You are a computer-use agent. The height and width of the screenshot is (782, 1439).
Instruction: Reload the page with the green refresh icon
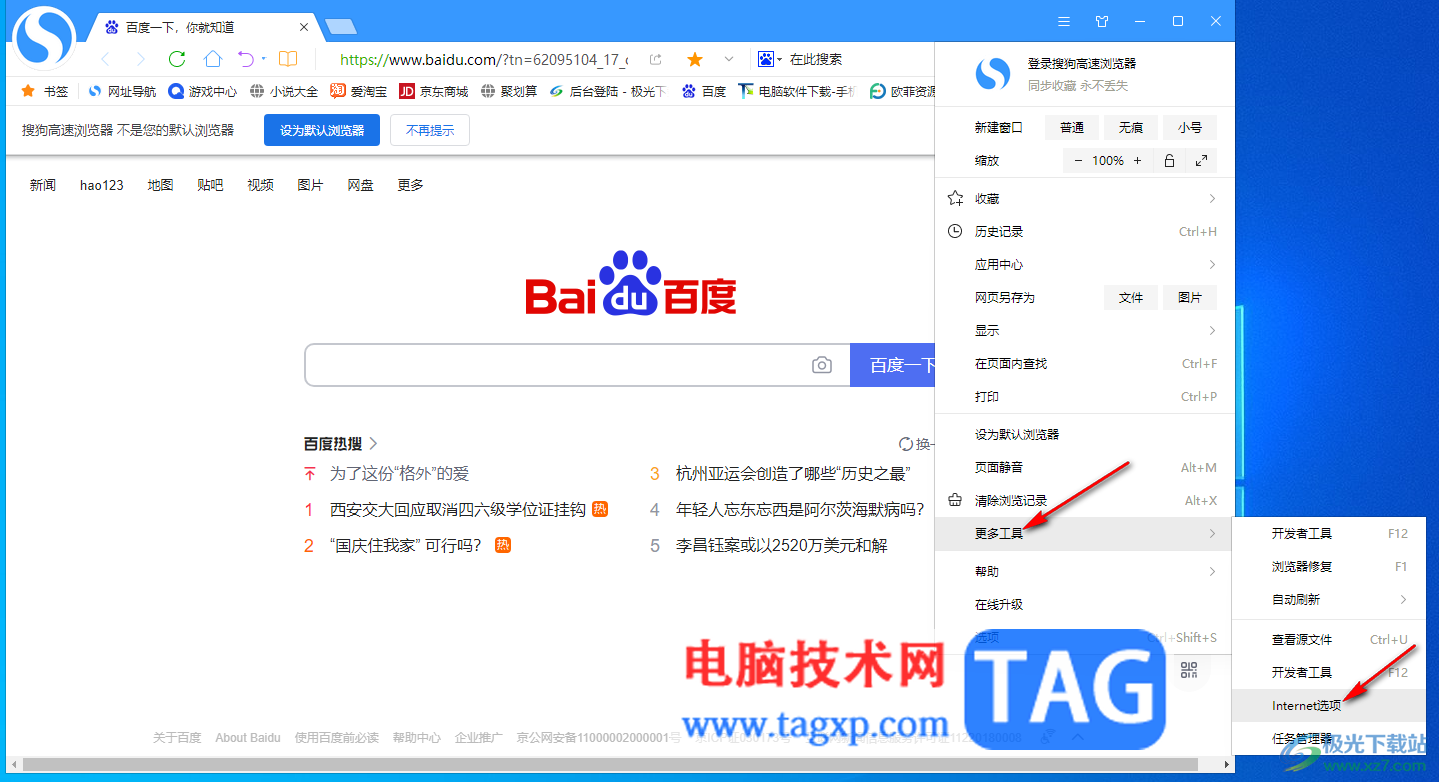tap(177, 59)
